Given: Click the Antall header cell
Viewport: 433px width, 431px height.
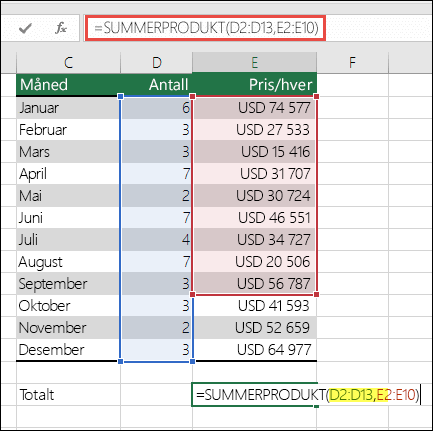Looking at the screenshot, I should pos(157,85).
